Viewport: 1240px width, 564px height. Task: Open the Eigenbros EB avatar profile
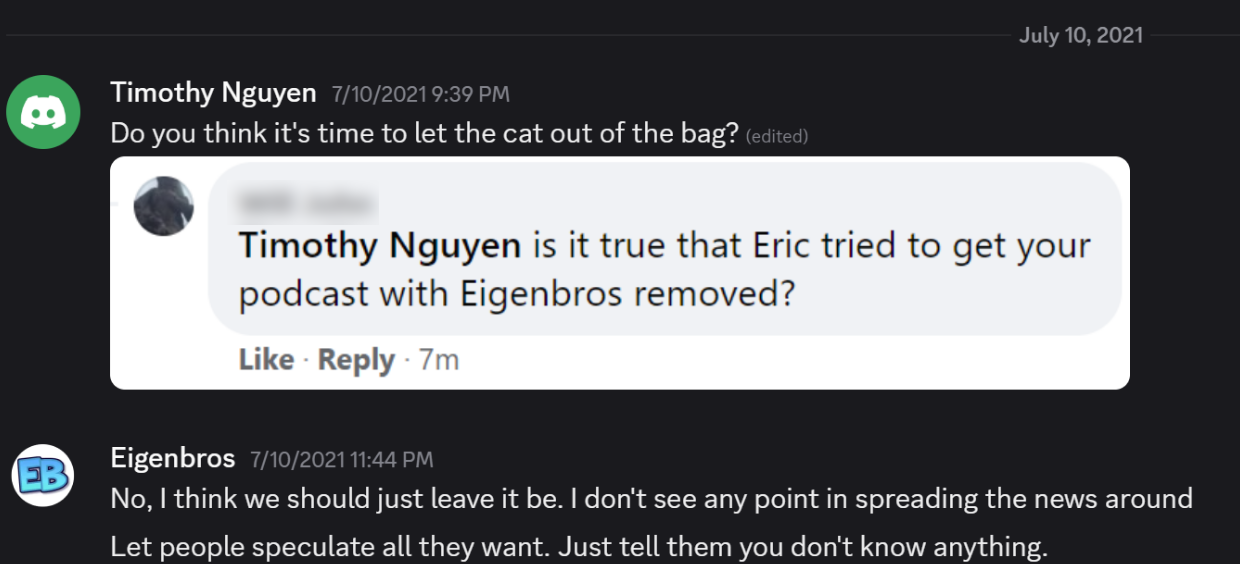point(43,475)
